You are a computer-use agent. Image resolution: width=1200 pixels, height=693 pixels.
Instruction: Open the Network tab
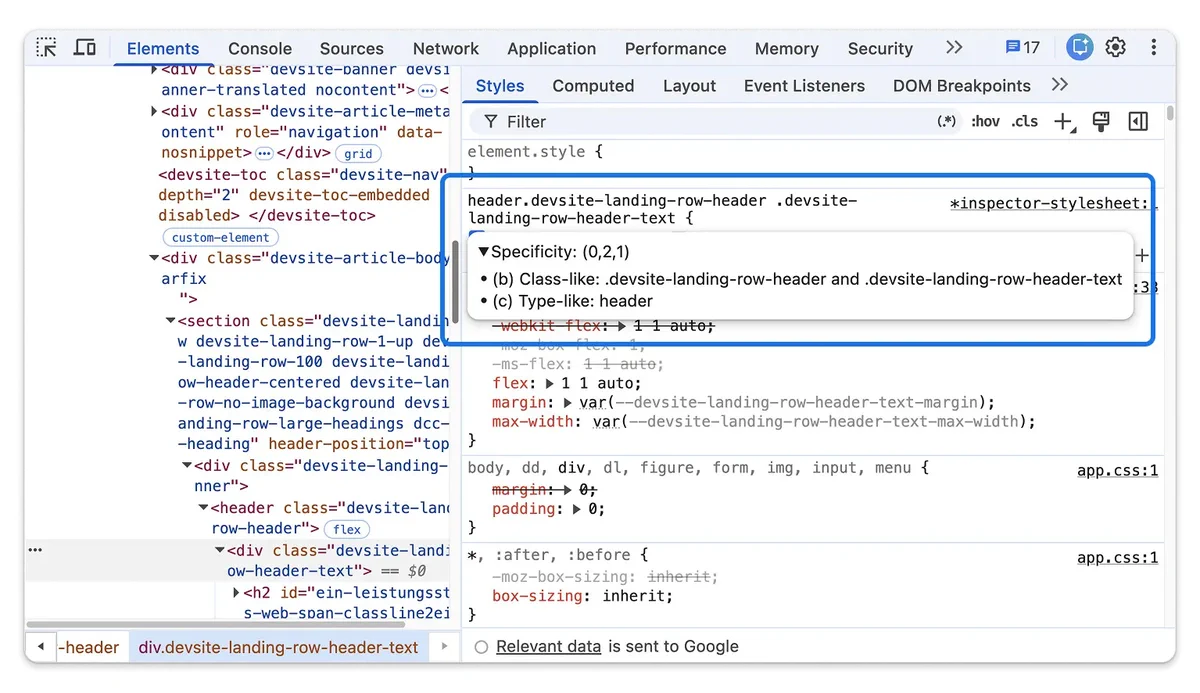tap(446, 48)
